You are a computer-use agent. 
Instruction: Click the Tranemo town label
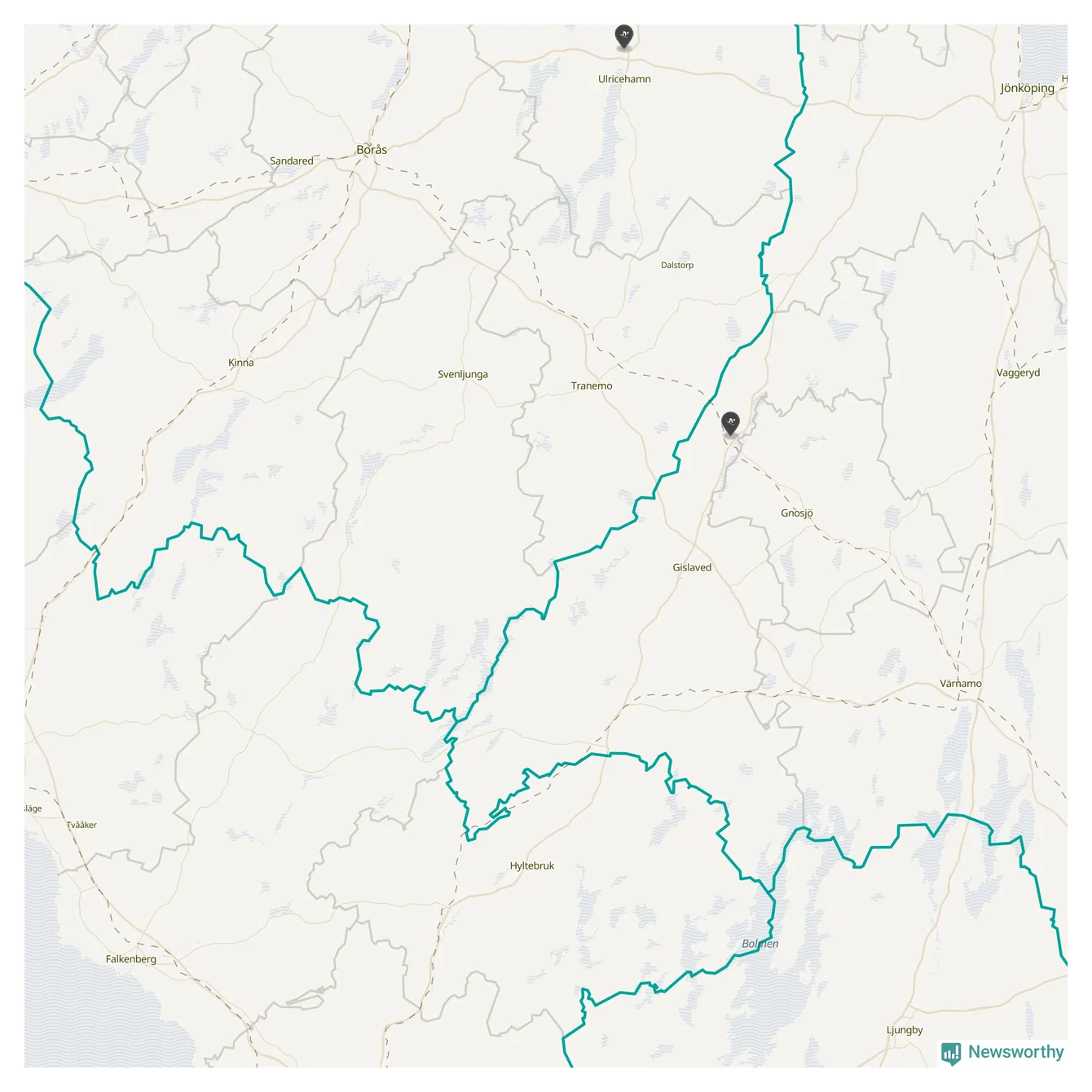592,386
